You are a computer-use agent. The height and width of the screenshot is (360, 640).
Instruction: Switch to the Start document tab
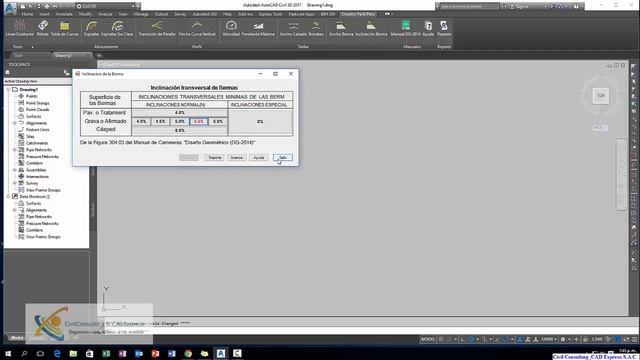pos(18,56)
